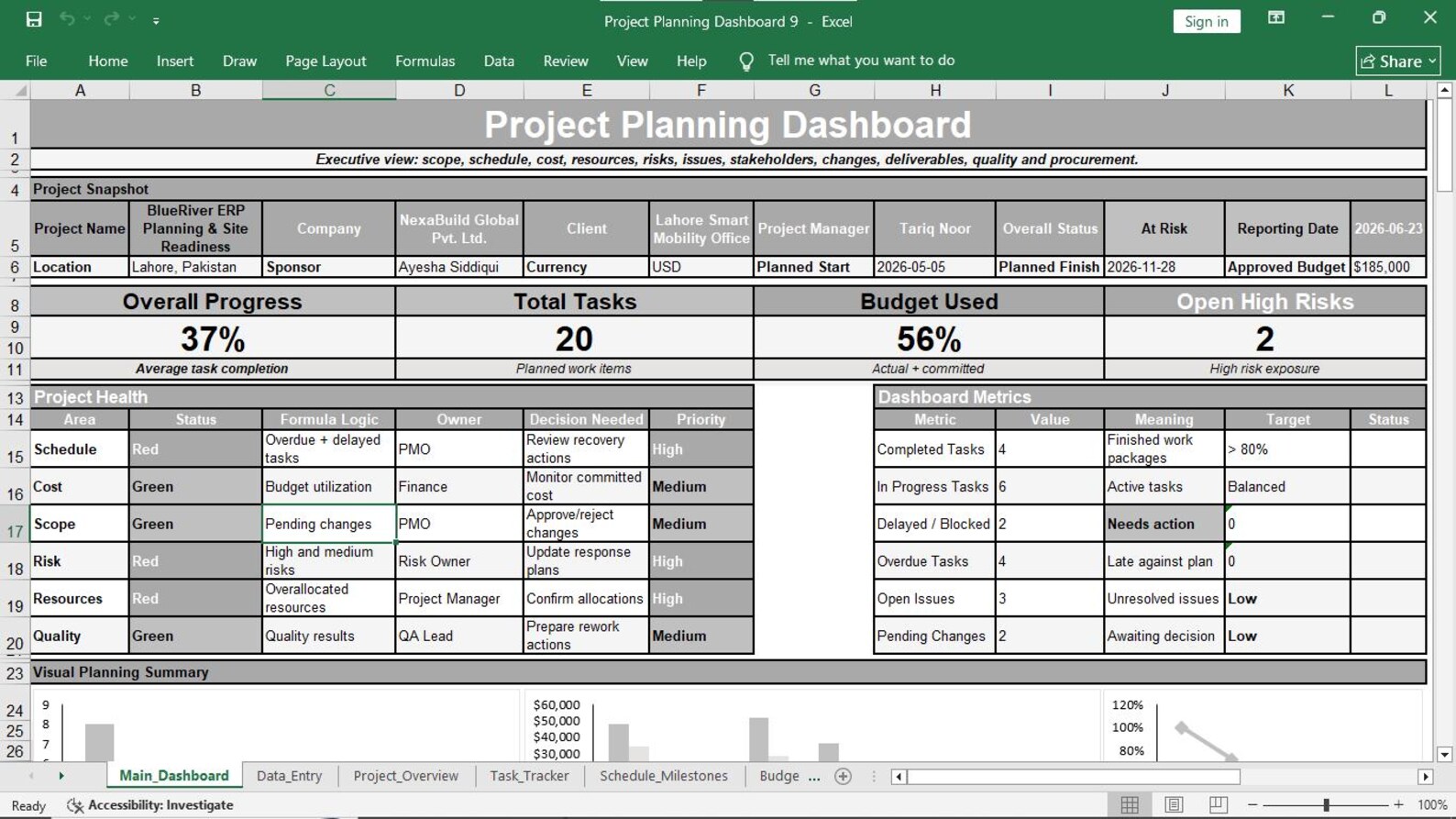Select the Overdue Tasks metric cell
The width and height of the screenshot is (1456, 819).
(x=935, y=561)
